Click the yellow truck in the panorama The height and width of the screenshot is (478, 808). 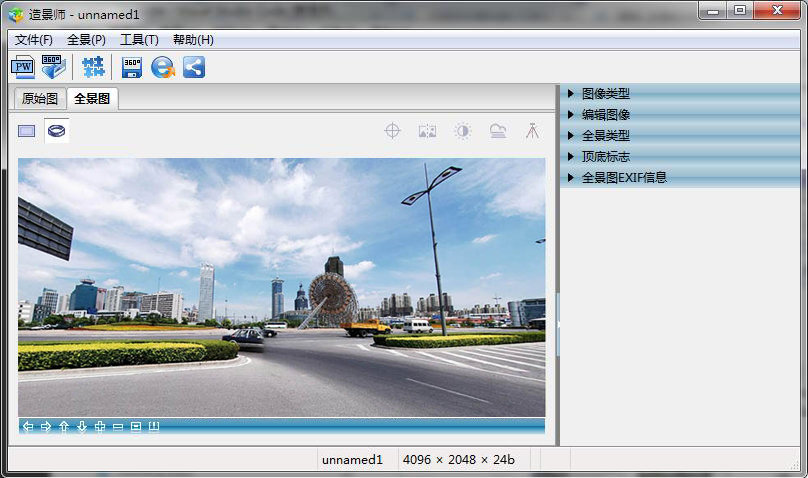[x=366, y=327]
